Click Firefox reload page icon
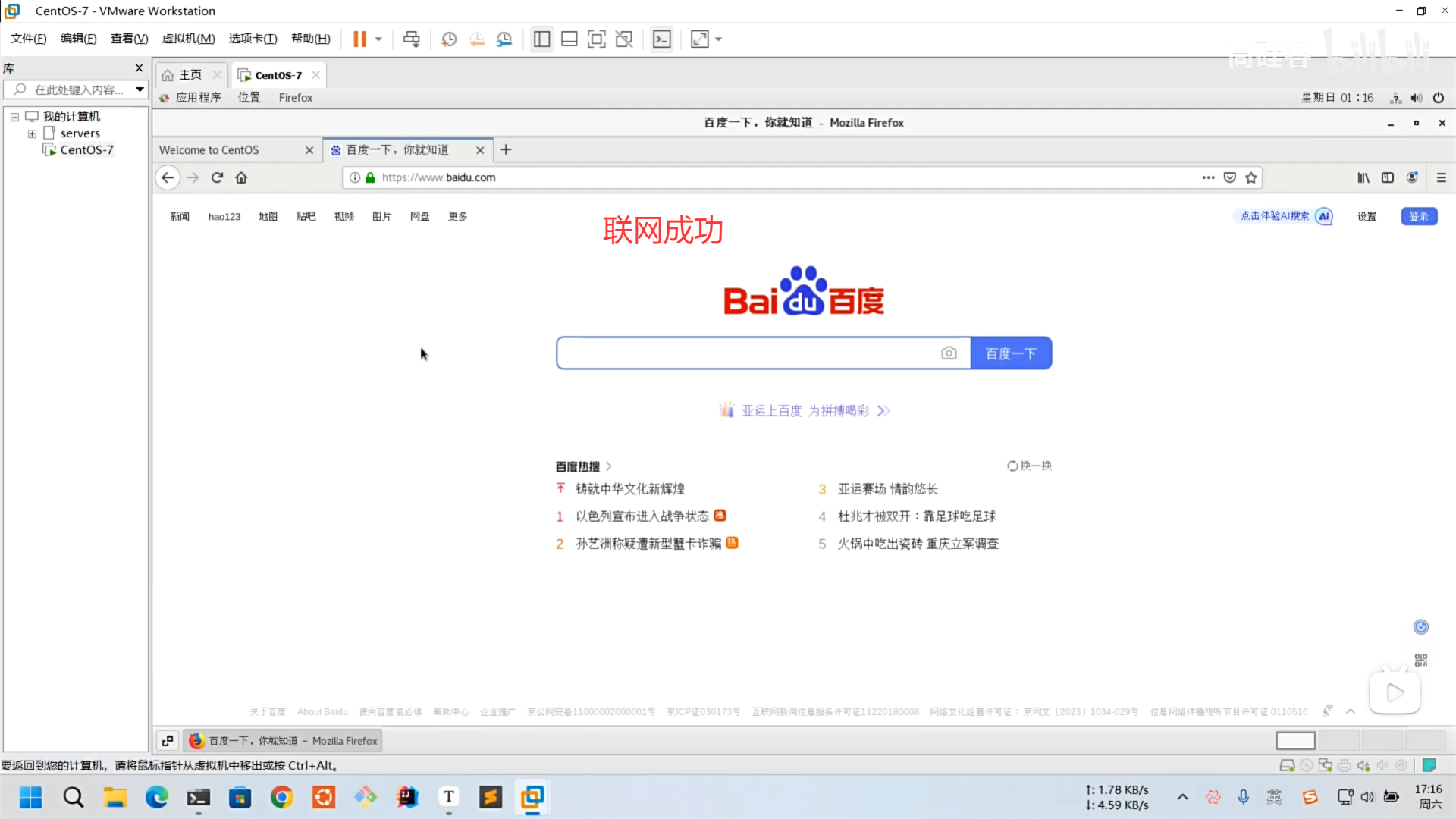 point(217,177)
